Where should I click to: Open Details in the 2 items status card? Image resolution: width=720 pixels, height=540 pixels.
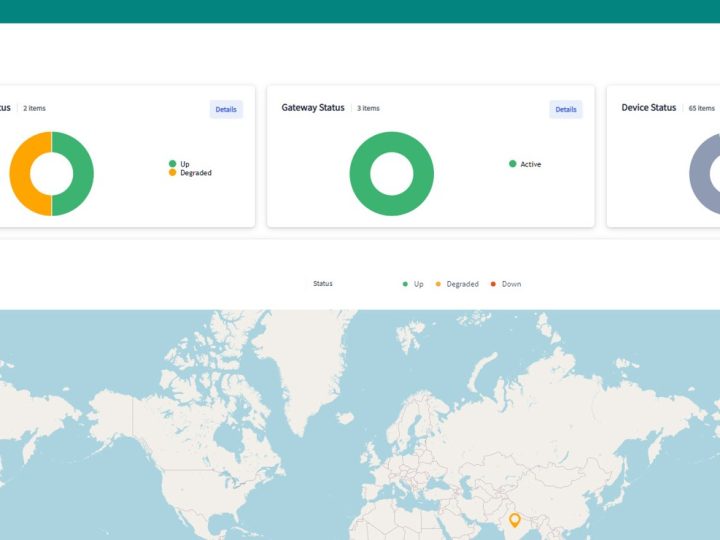coord(226,109)
